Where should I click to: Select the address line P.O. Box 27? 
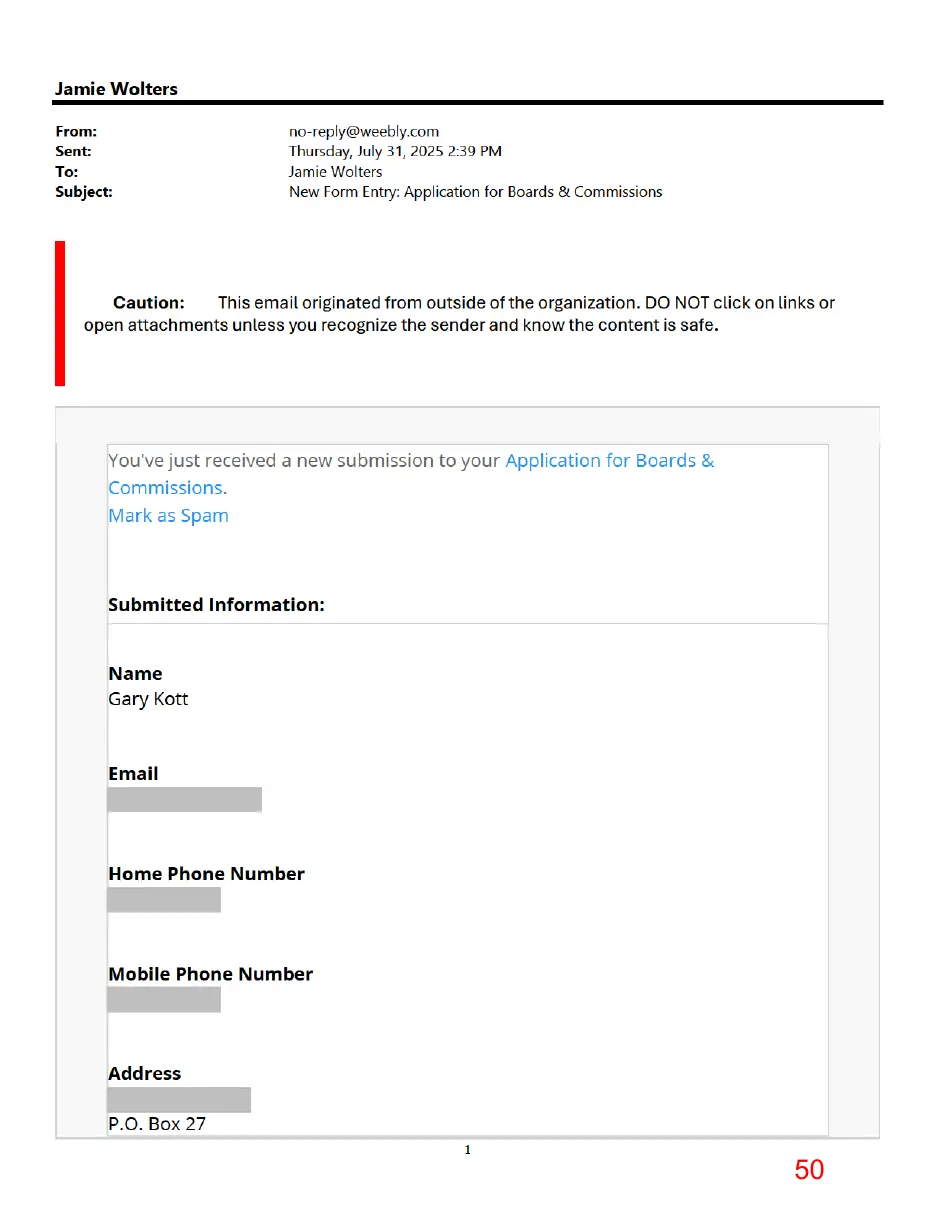157,1124
